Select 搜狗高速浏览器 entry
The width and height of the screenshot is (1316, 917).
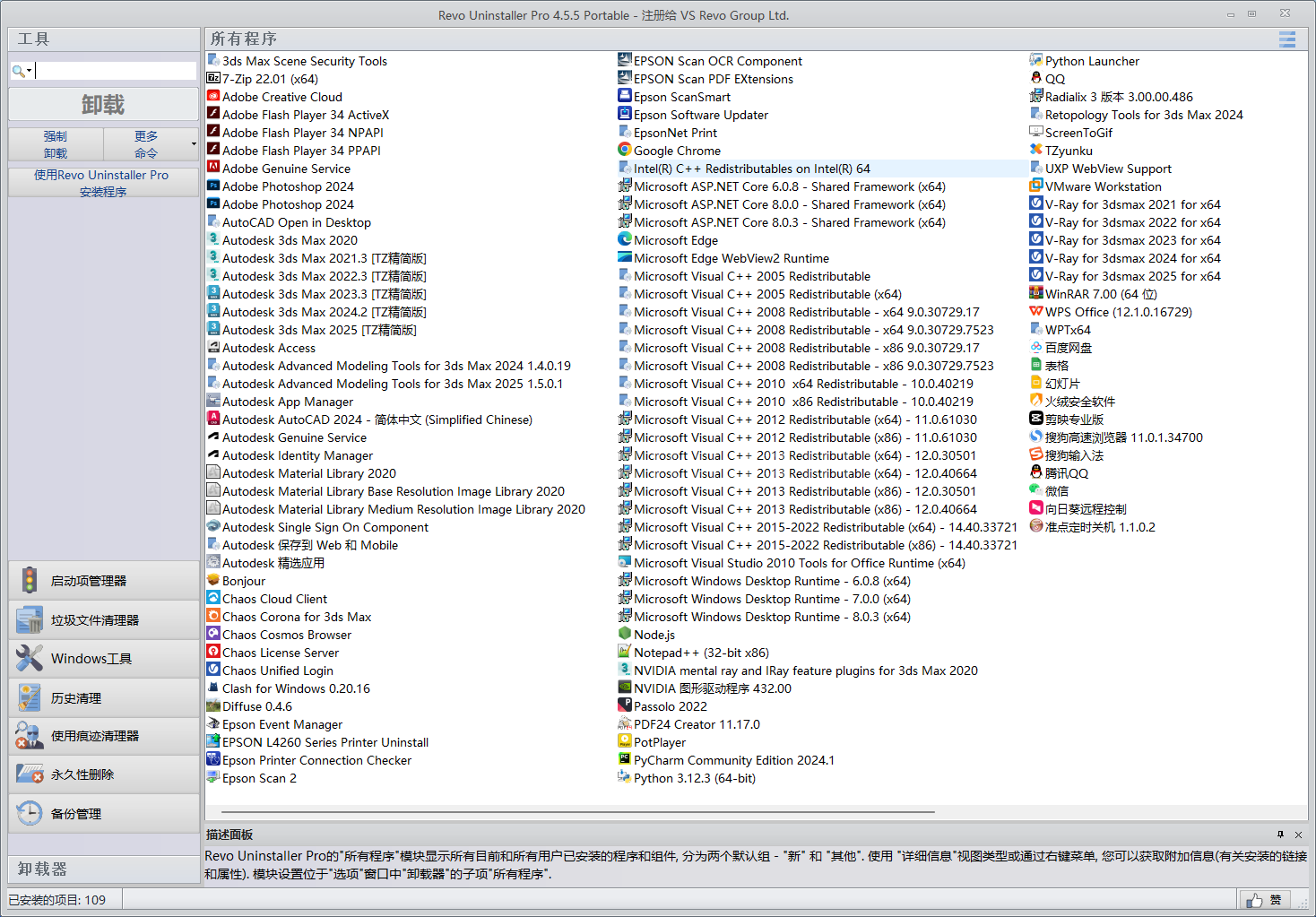(1116, 437)
